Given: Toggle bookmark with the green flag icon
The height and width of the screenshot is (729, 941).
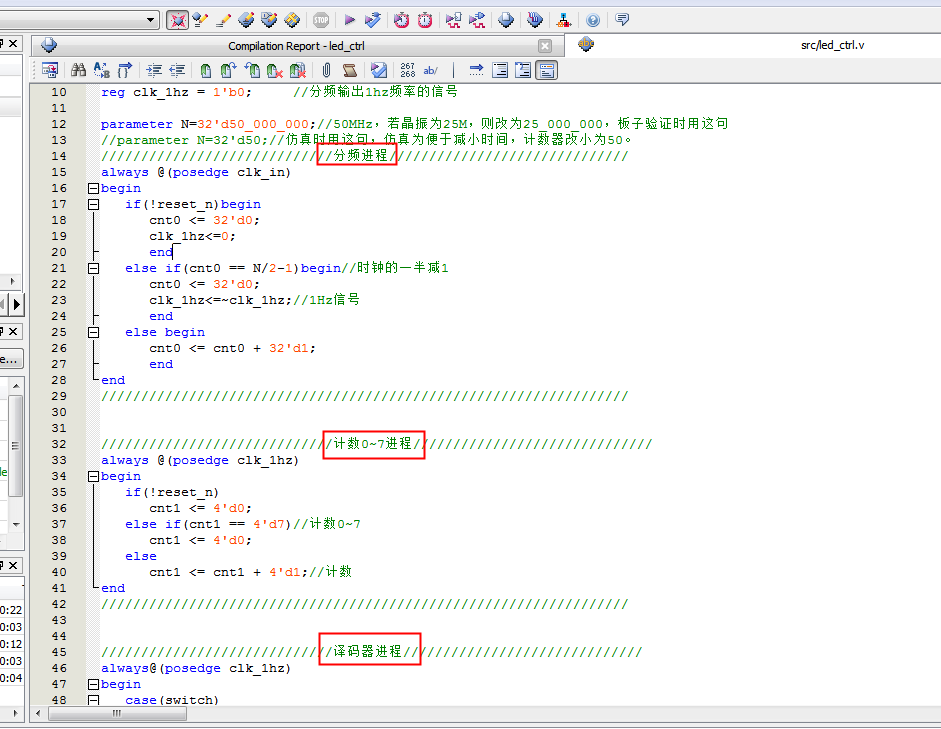Looking at the screenshot, I should 205,70.
